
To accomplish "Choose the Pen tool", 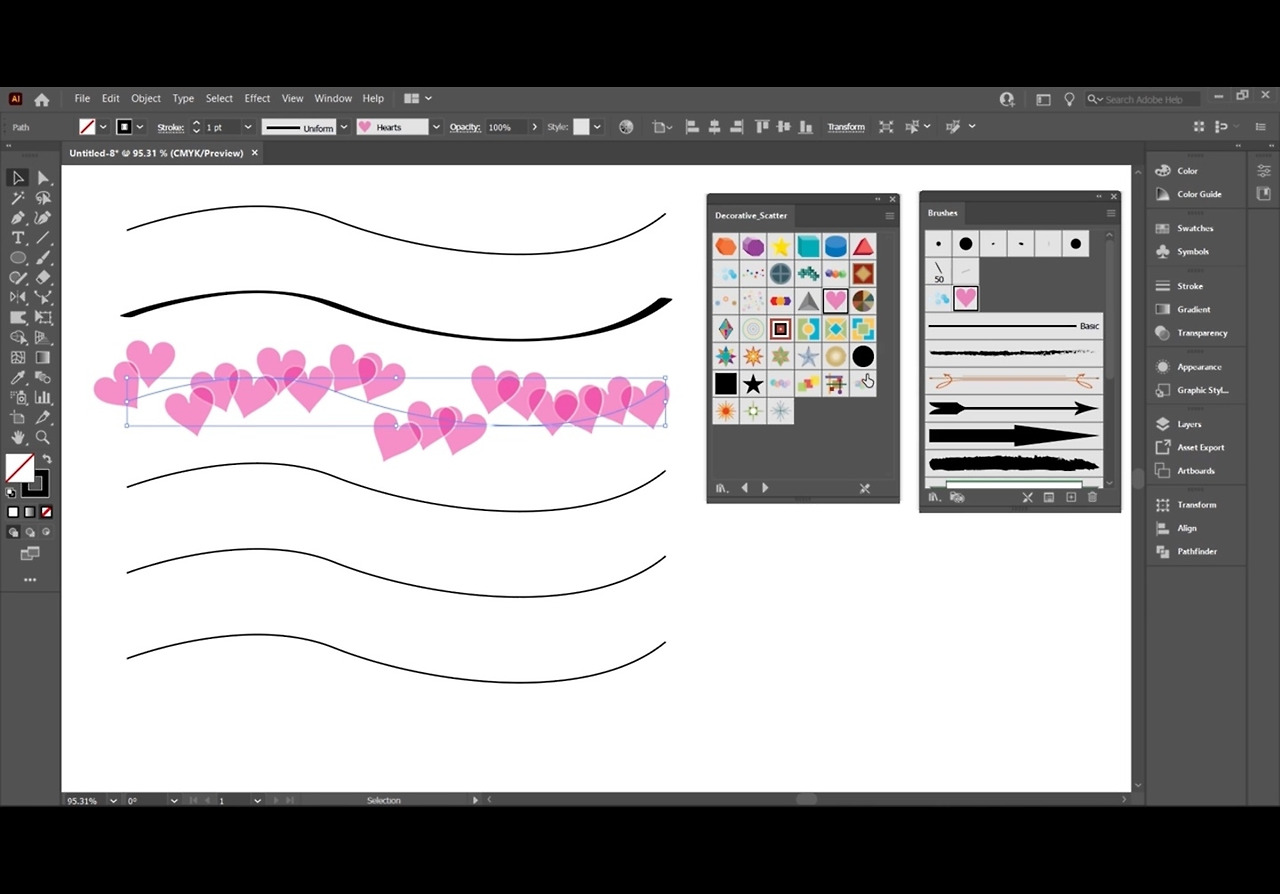I will (17, 218).
